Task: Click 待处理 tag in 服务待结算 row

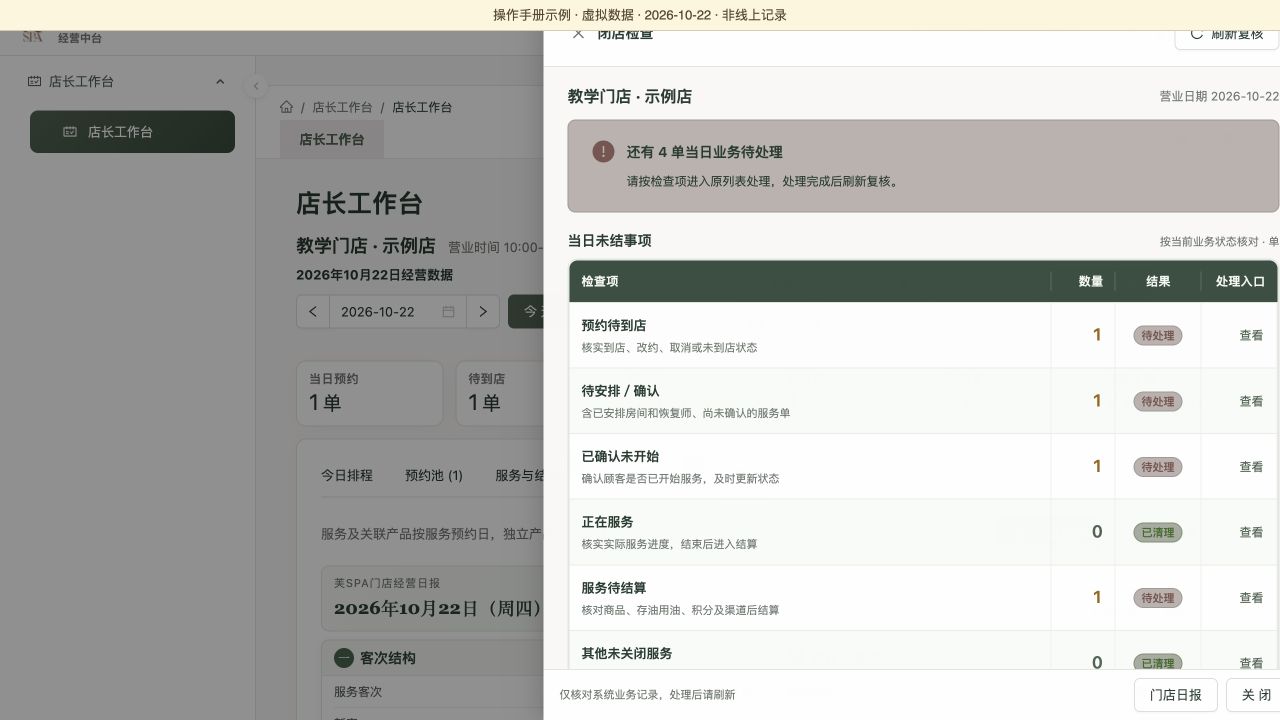Action: tap(1158, 598)
